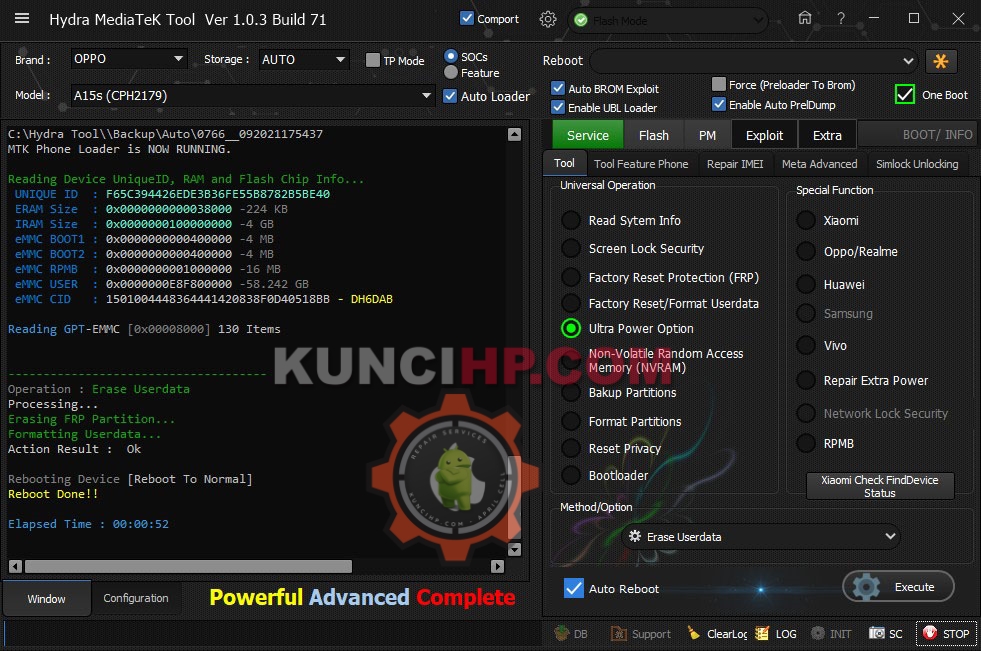Click the orange asterisk reboot button
The image size is (981, 651).
[x=940, y=61]
